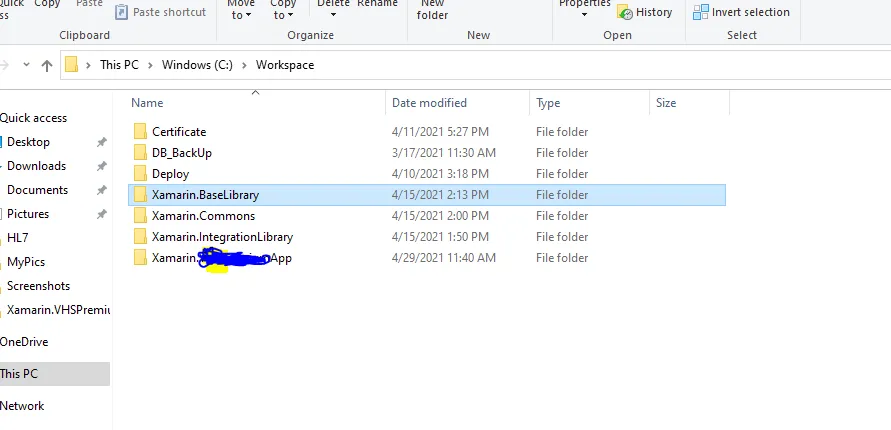Click the 3/17/2021 11:30 AM date cell
Image resolution: width=891 pixels, height=430 pixels.
click(x=444, y=153)
